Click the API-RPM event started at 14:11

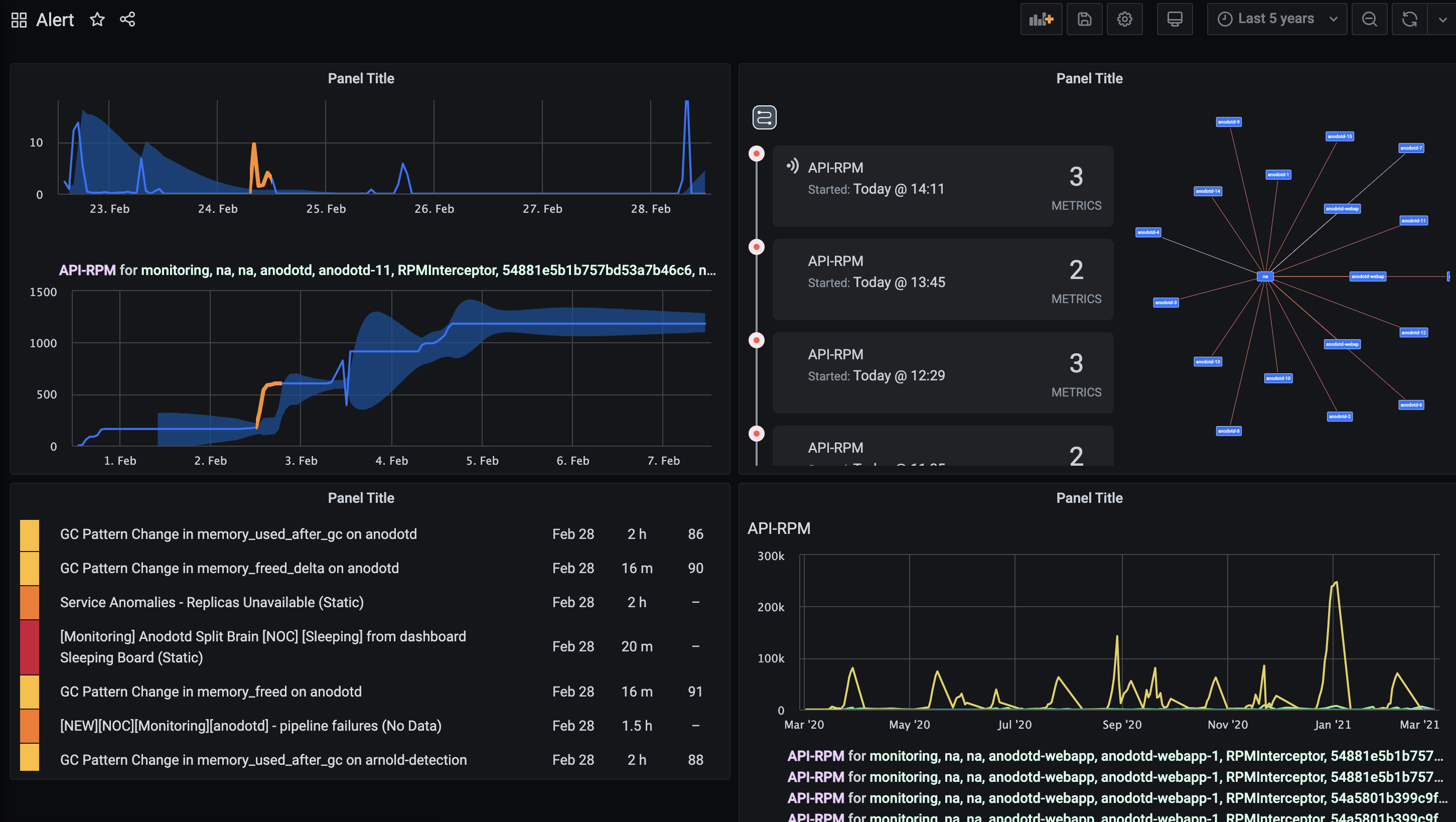pyautogui.click(x=942, y=186)
